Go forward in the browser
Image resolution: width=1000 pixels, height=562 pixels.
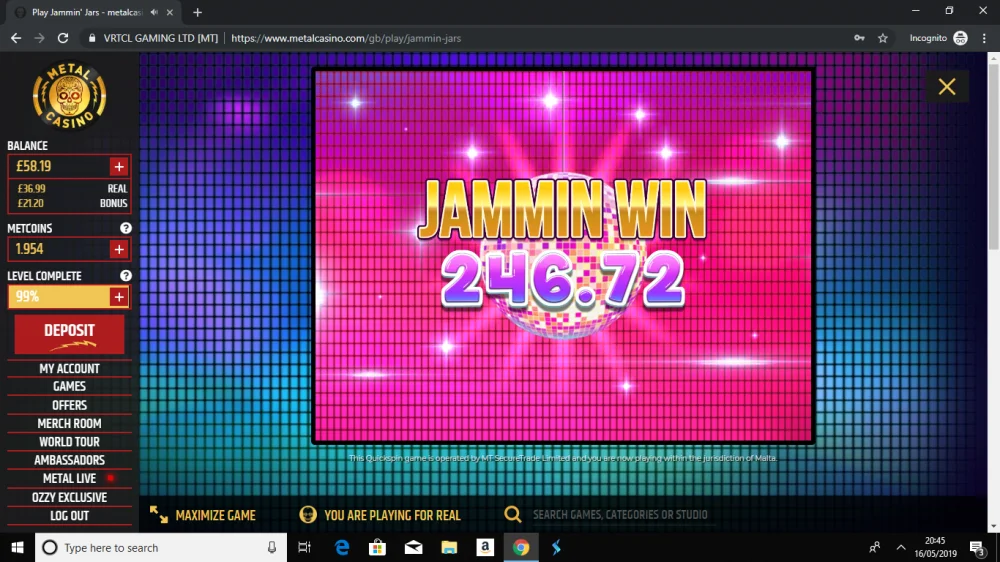[x=40, y=38]
